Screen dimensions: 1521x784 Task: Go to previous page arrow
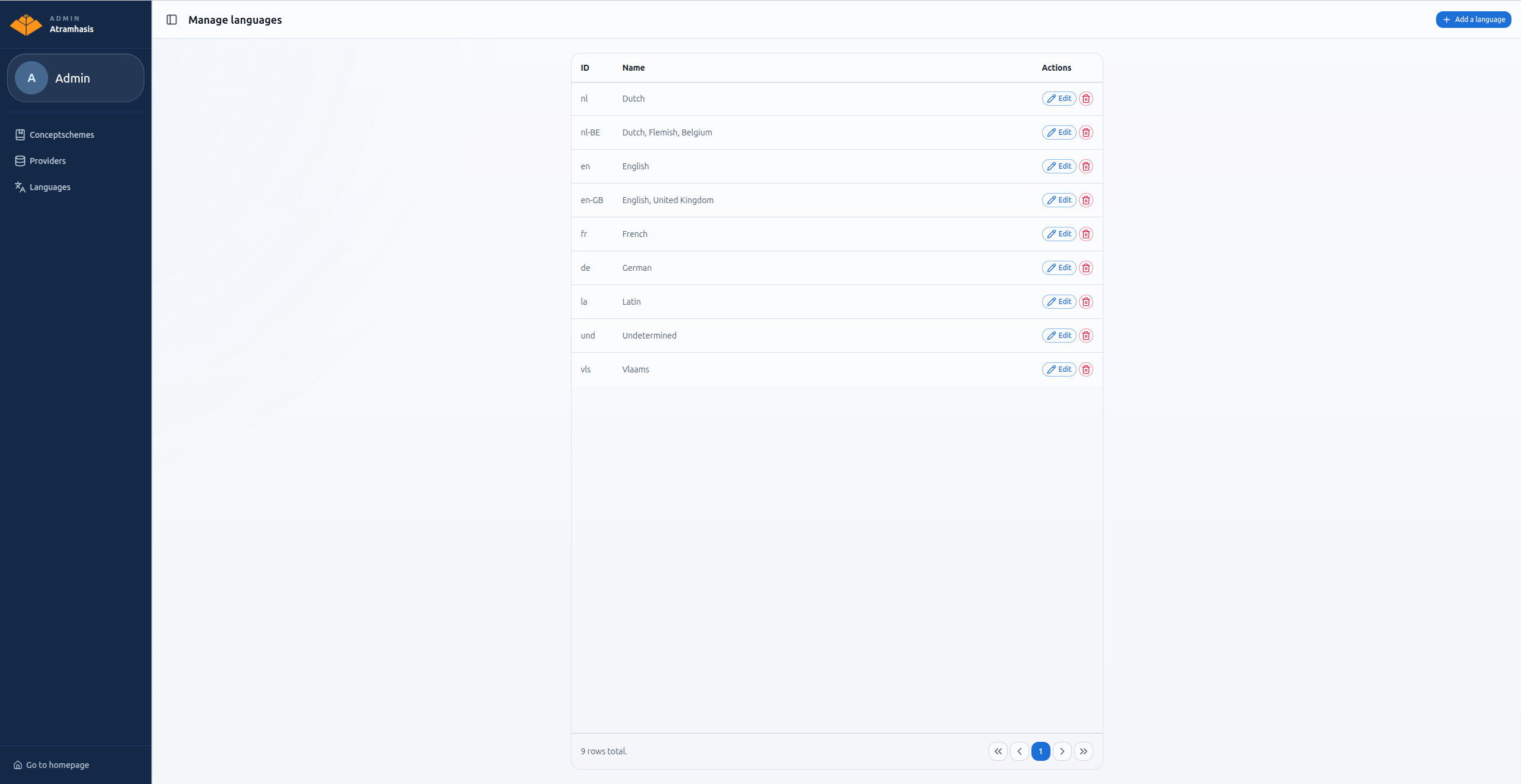(1019, 751)
